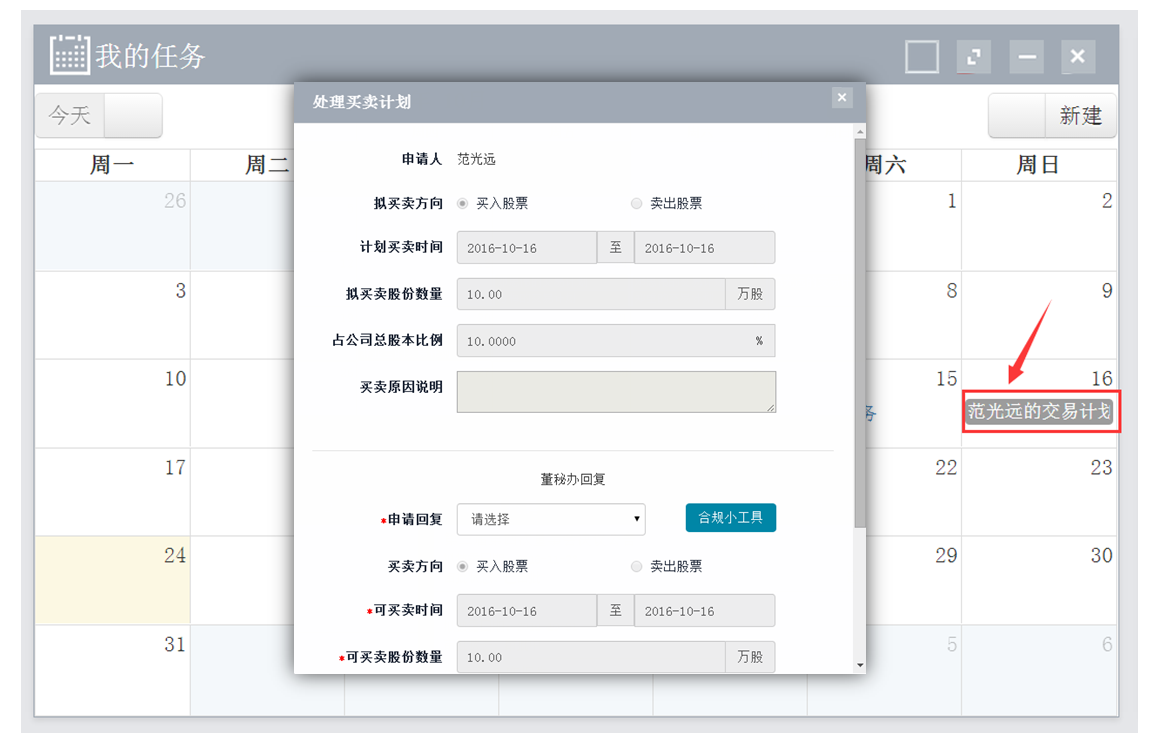
Task: Click the 今天 button
Action: click(70, 116)
